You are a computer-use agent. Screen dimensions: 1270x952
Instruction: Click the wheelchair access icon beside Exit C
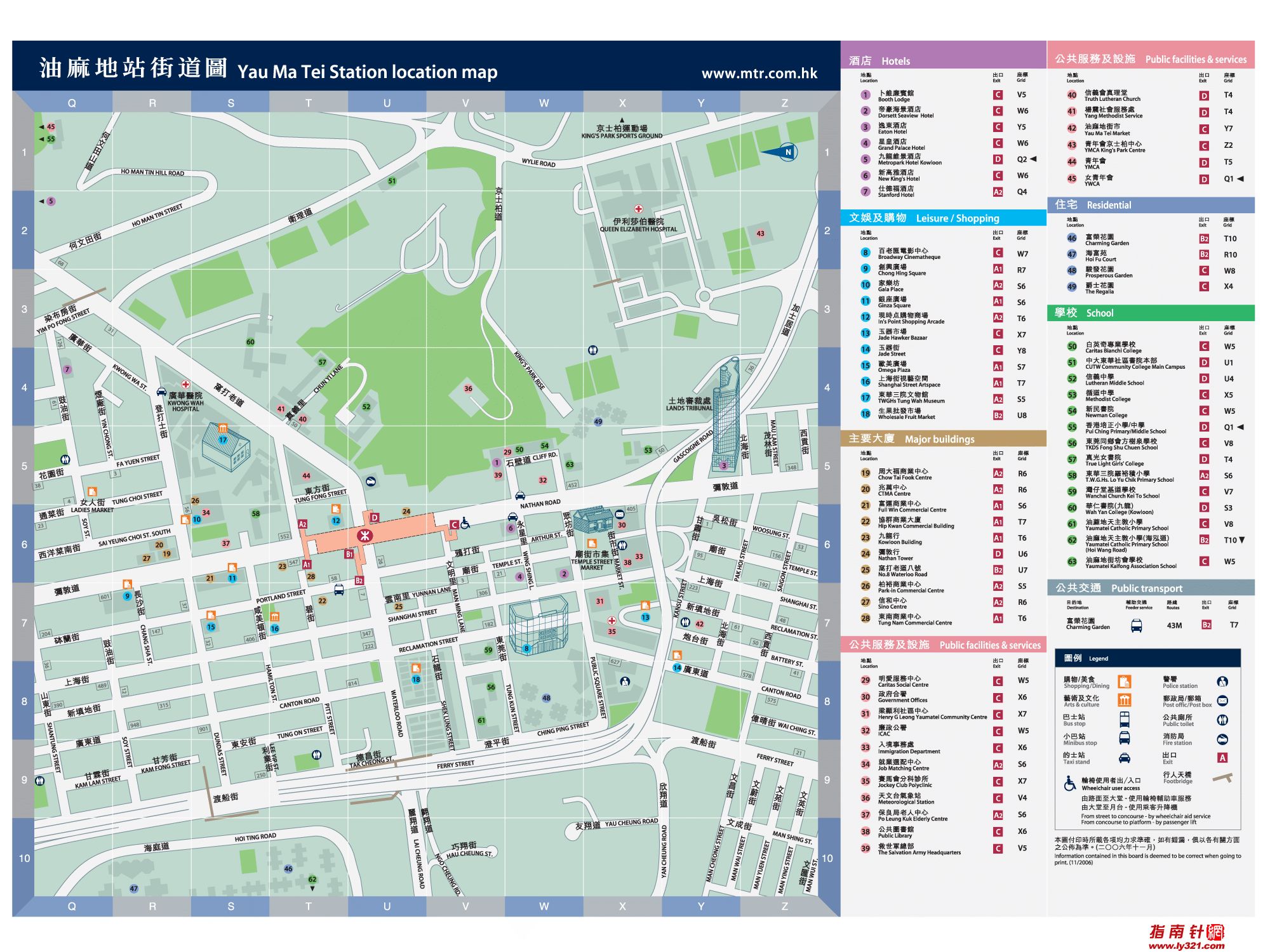tap(465, 523)
